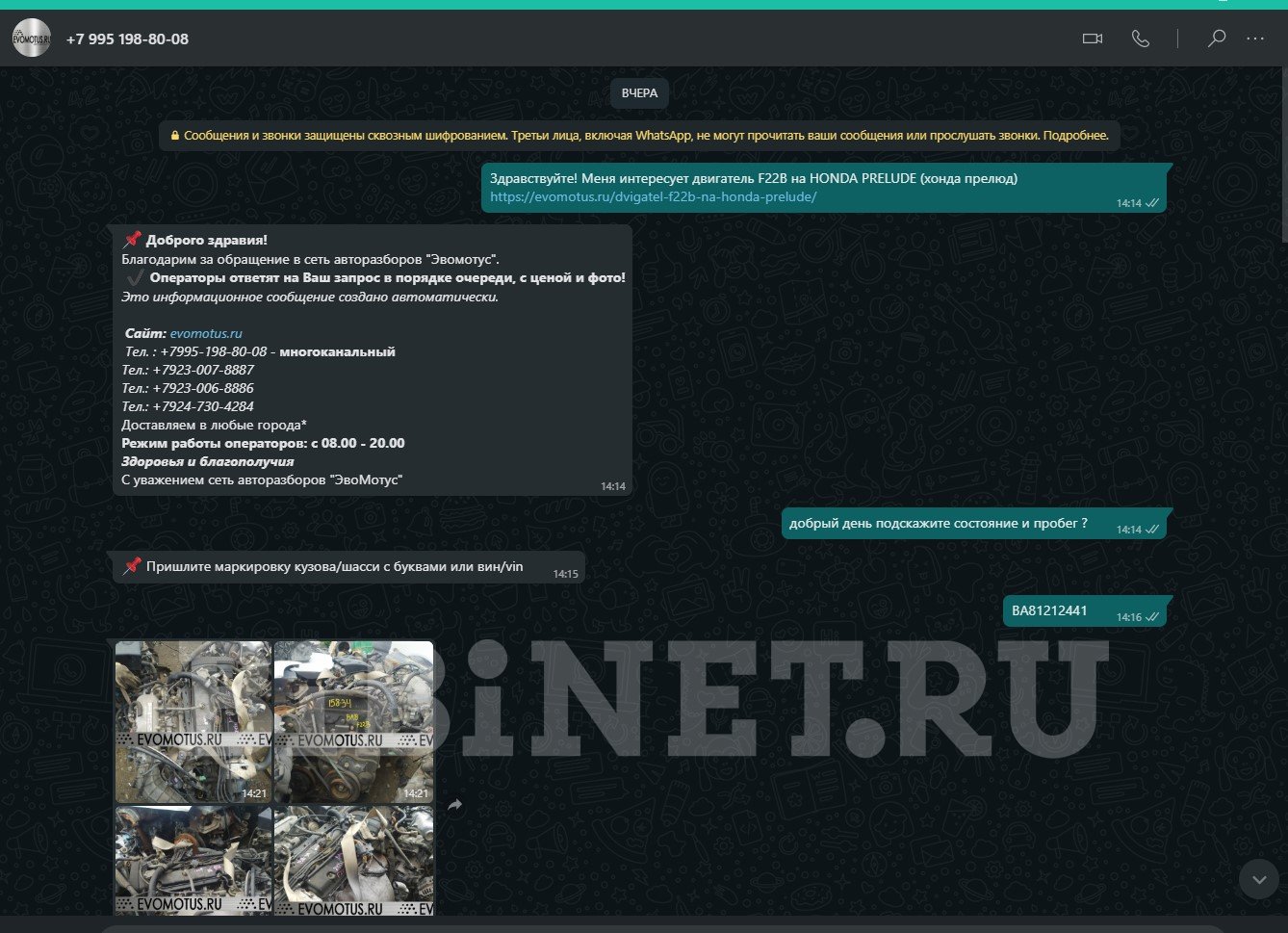Open fourth engine photo in the album
The height and width of the screenshot is (933, 1288).
click(x=353, y=860)
